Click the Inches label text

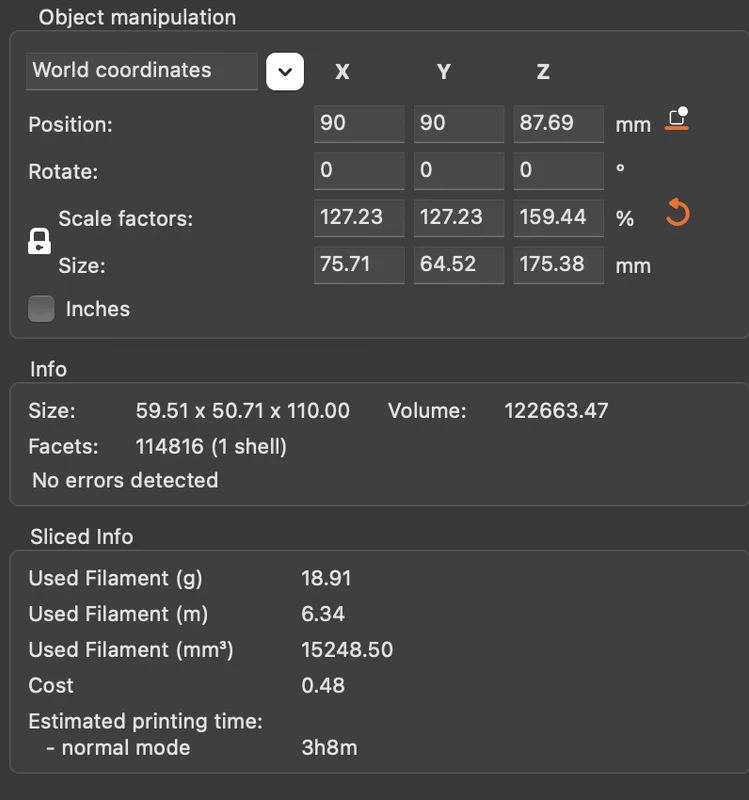[x=98, y=309]
